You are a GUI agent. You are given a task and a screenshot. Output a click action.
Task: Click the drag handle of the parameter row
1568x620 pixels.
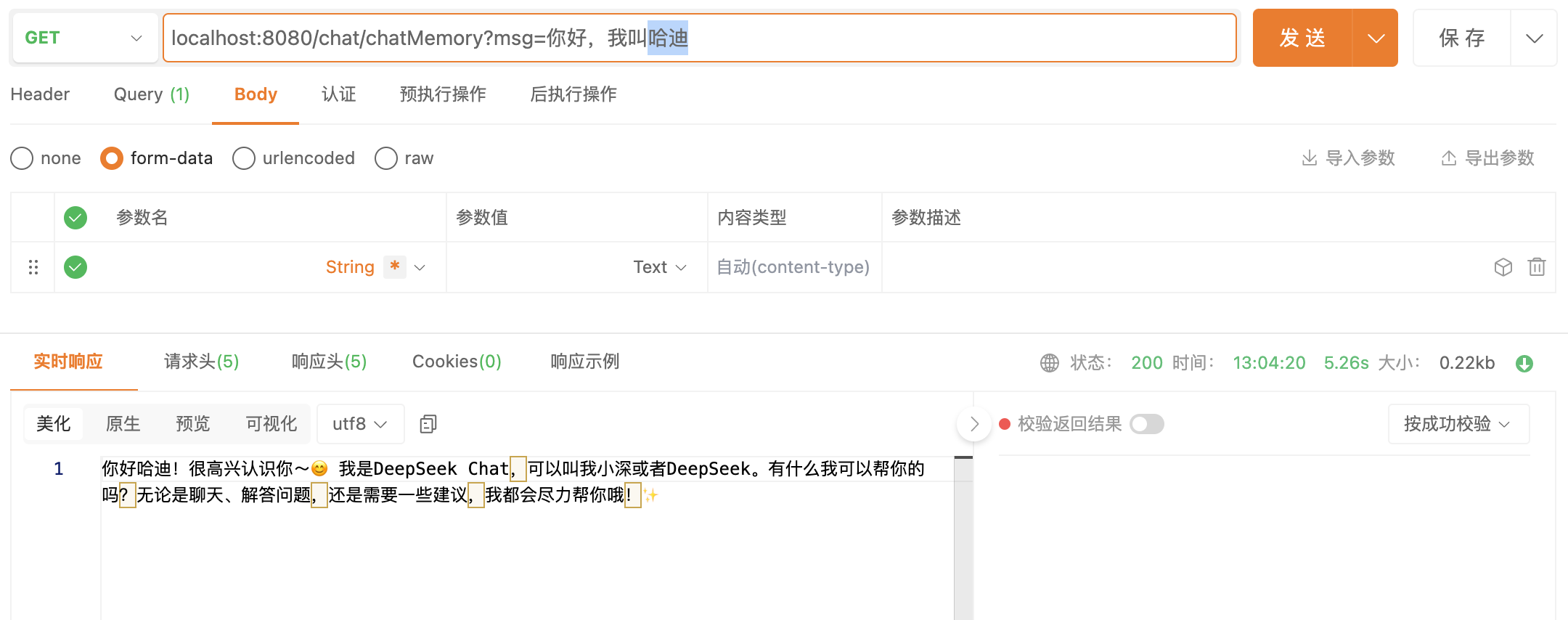[33, 267]
